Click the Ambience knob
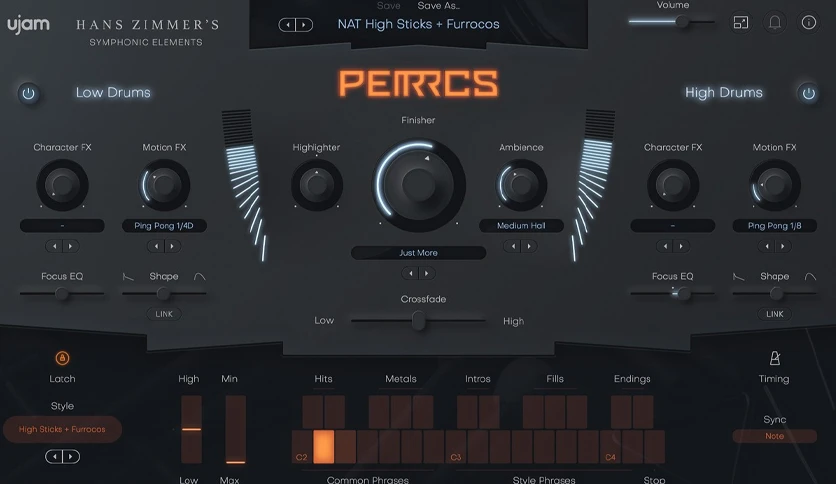This screenshot has height=484, width=836. tap(521, 185)
